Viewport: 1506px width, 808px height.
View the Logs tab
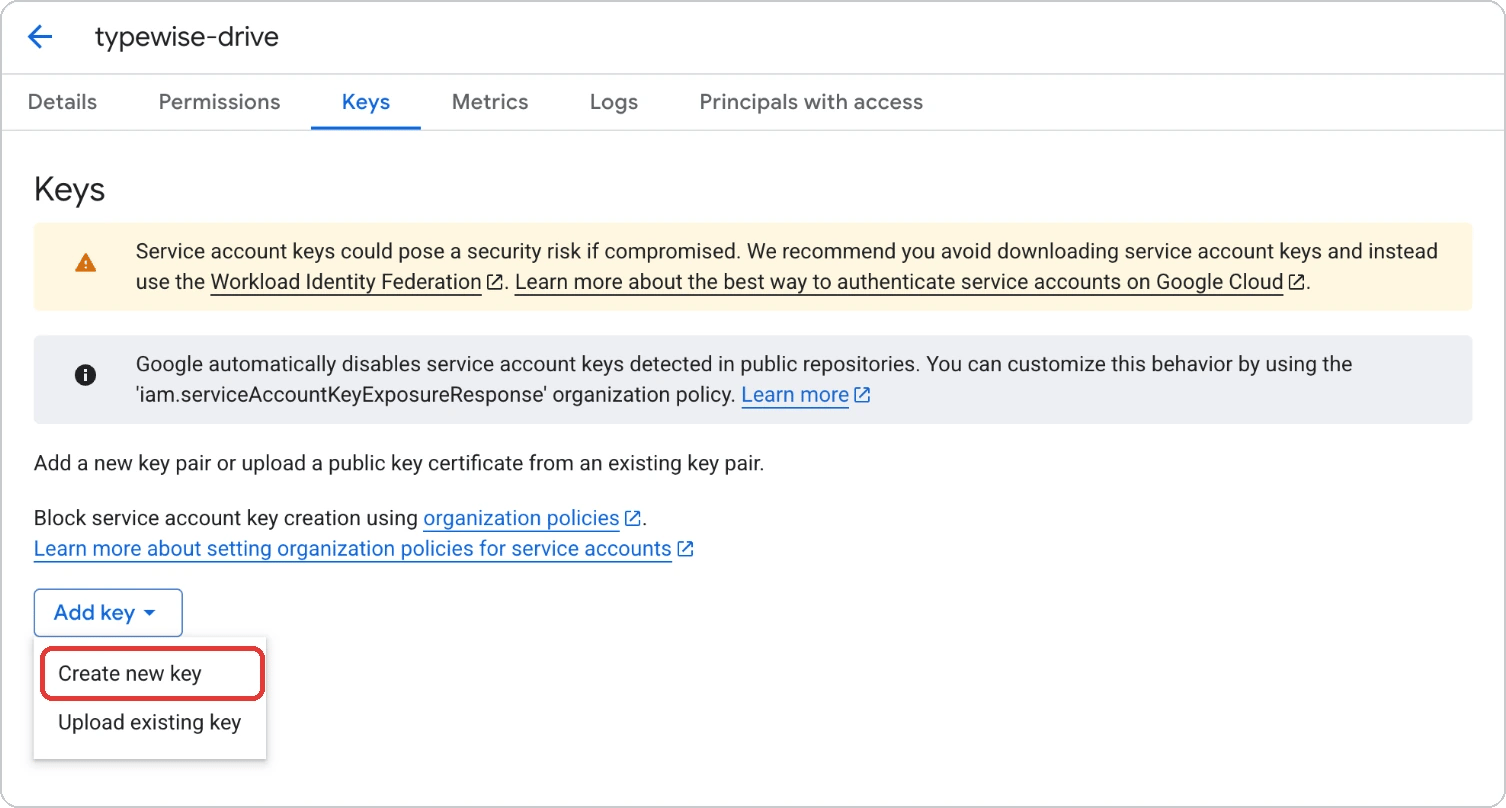[x=614, y=102]
